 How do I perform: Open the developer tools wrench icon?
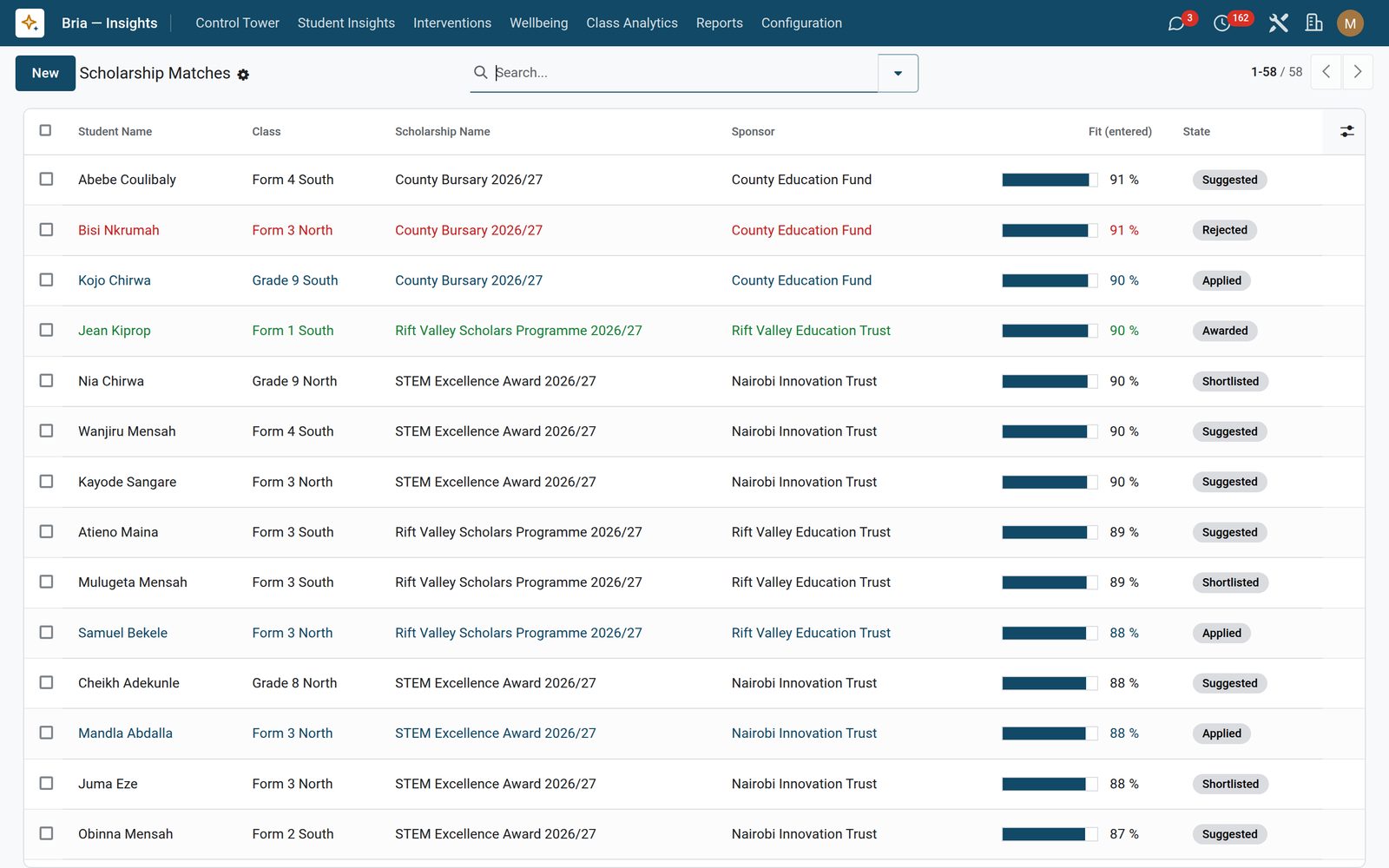1278,23
